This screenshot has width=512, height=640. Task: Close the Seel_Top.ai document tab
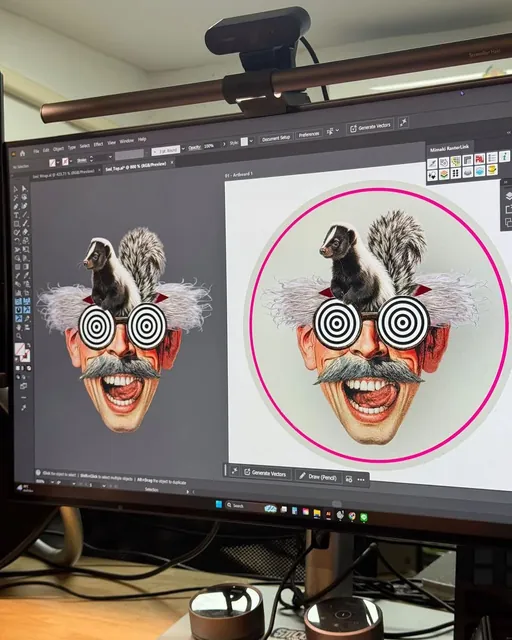click(x=171, y=163)
